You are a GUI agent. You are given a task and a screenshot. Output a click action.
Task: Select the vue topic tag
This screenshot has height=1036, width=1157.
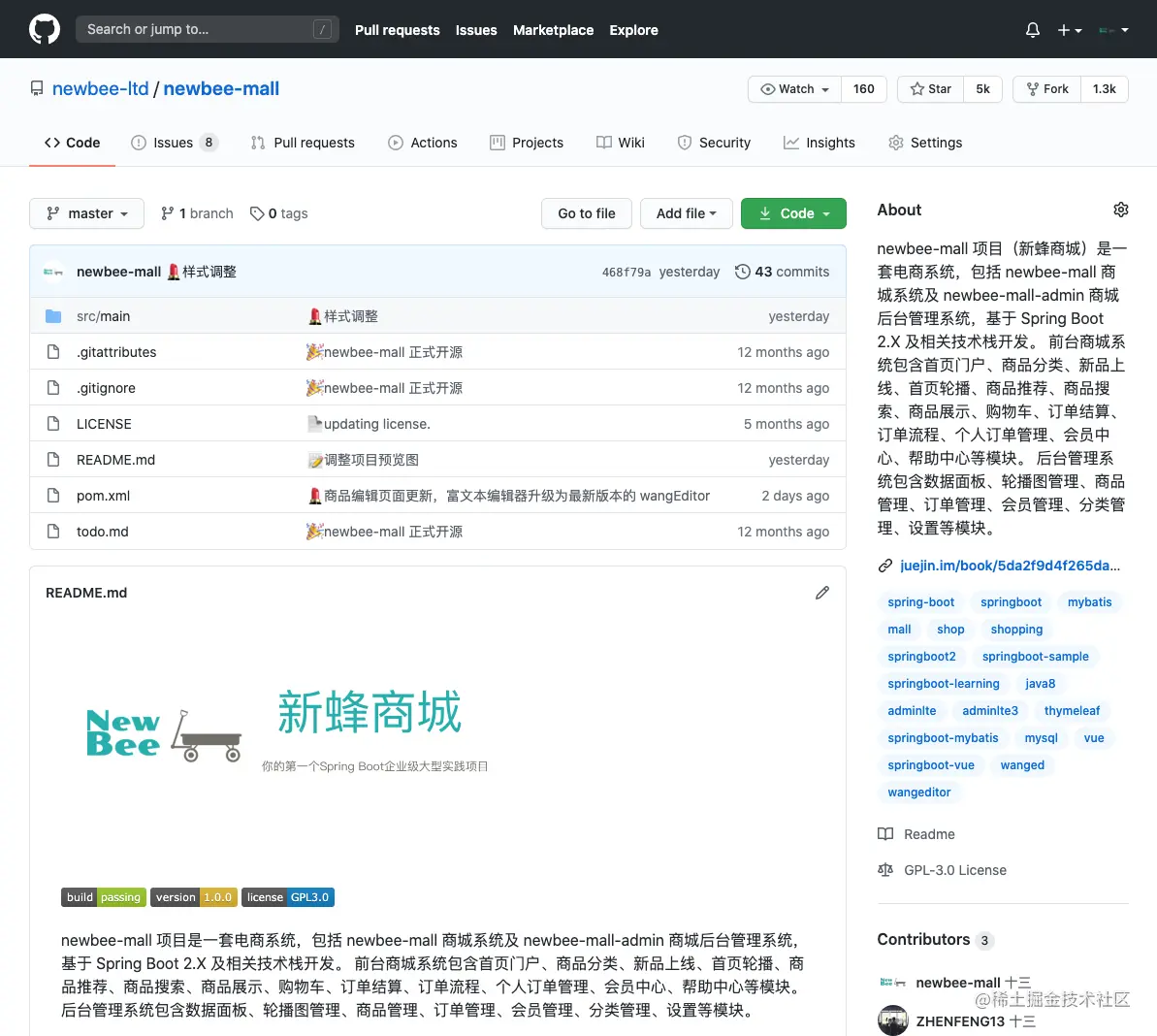click(1094, 738)
